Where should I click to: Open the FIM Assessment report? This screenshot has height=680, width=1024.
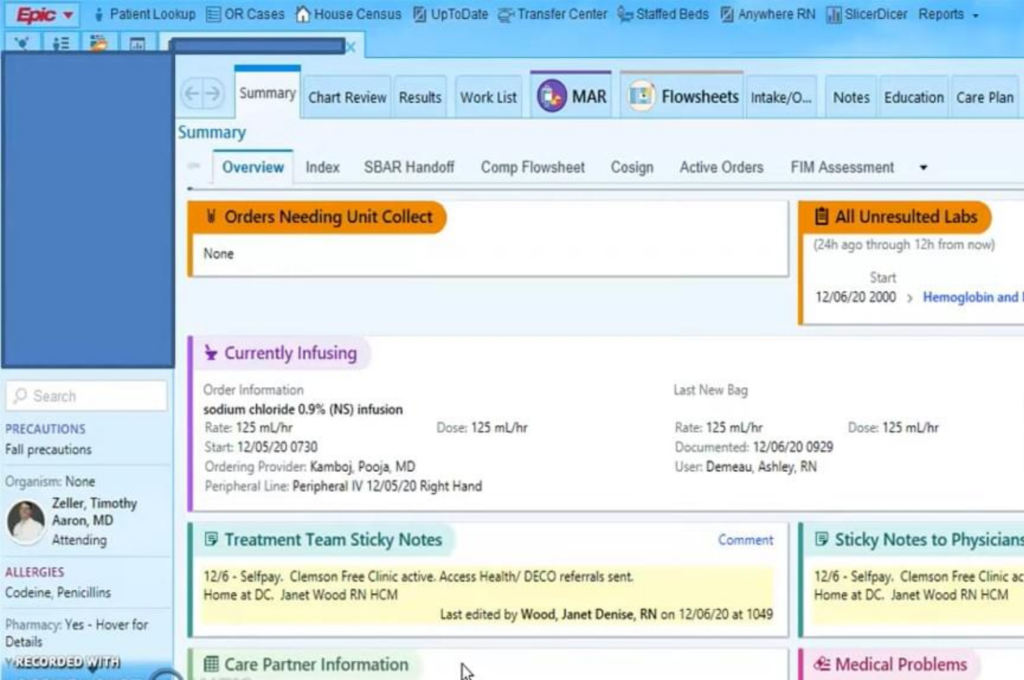coord(842,167)
